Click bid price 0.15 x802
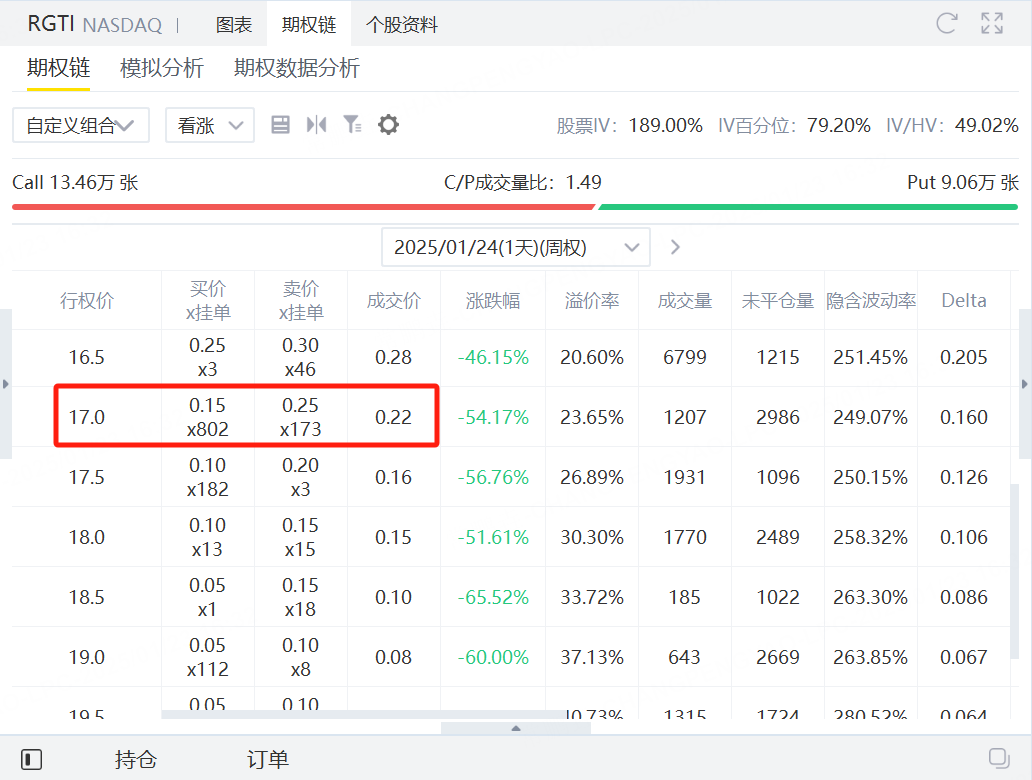This screenshot has width=1032, height=780. (208, 417)
